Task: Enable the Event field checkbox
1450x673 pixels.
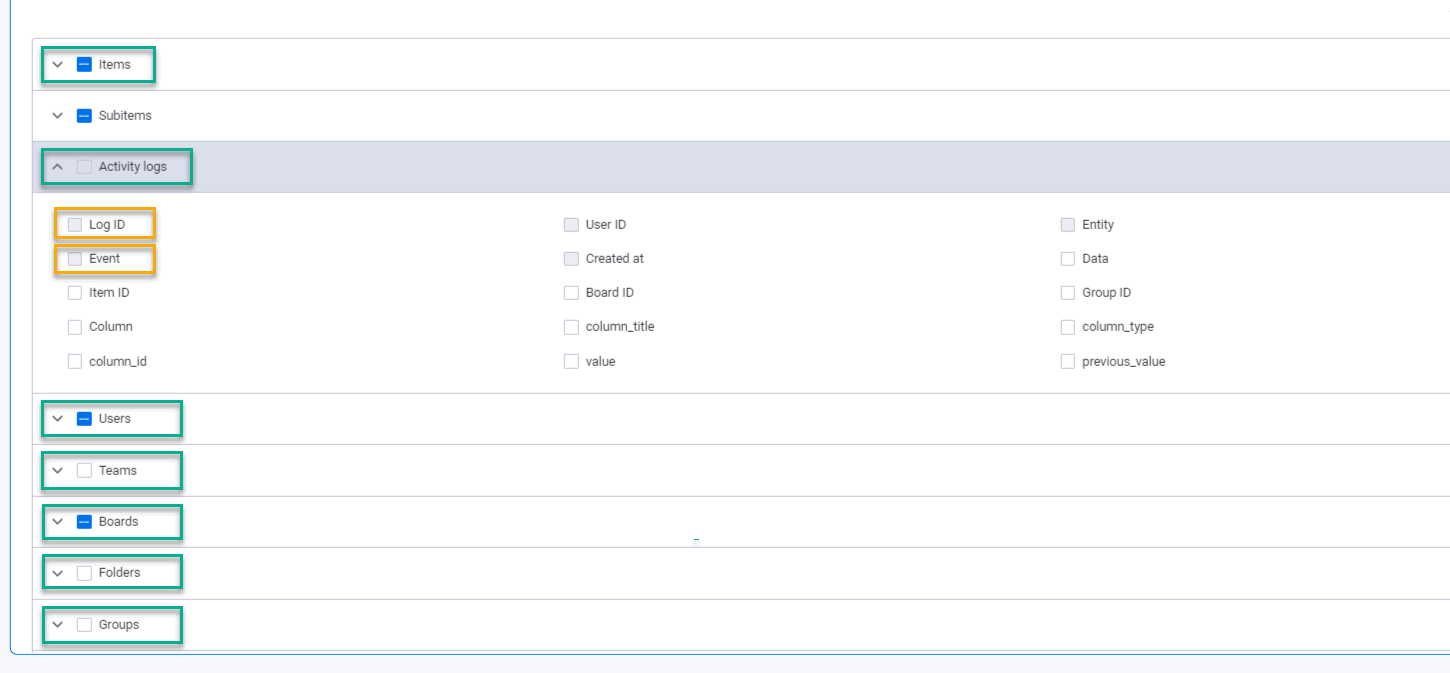Action: point(74,258)
